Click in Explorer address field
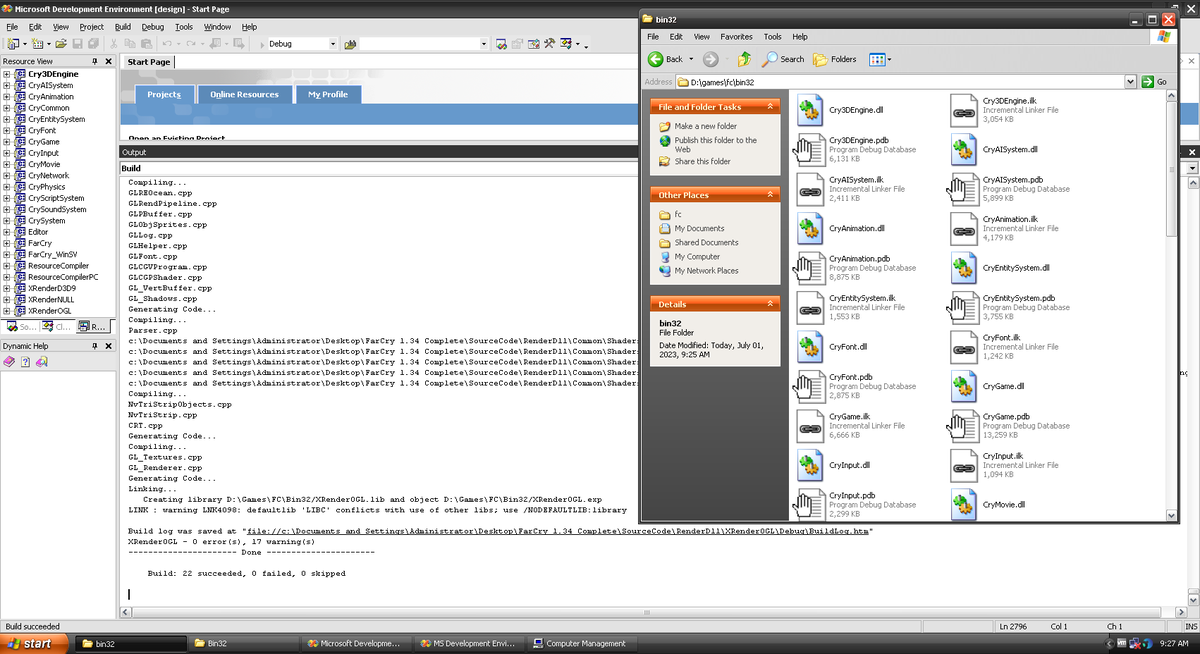This screenshot has height=654, width=1200. pos(900,82)
